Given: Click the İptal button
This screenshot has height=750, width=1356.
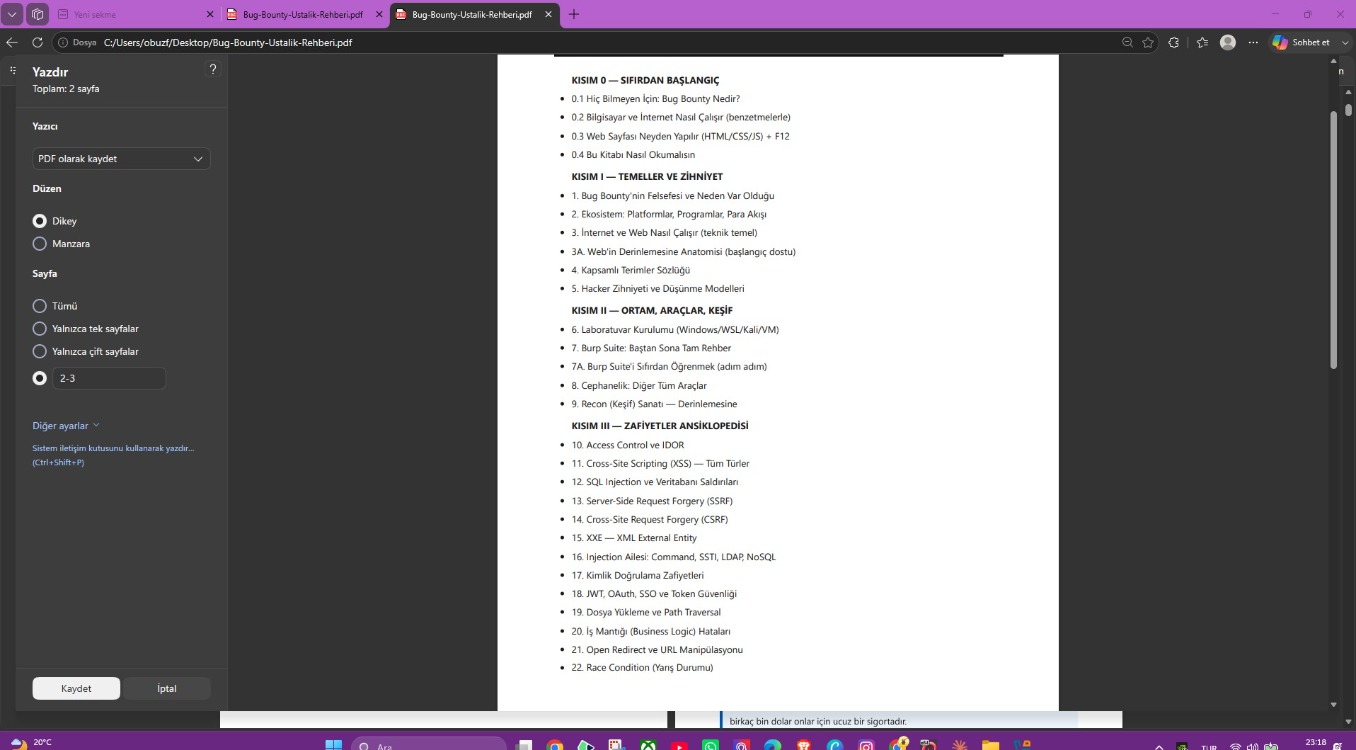Looking at the screenshot, I should (x=167, y=688).
